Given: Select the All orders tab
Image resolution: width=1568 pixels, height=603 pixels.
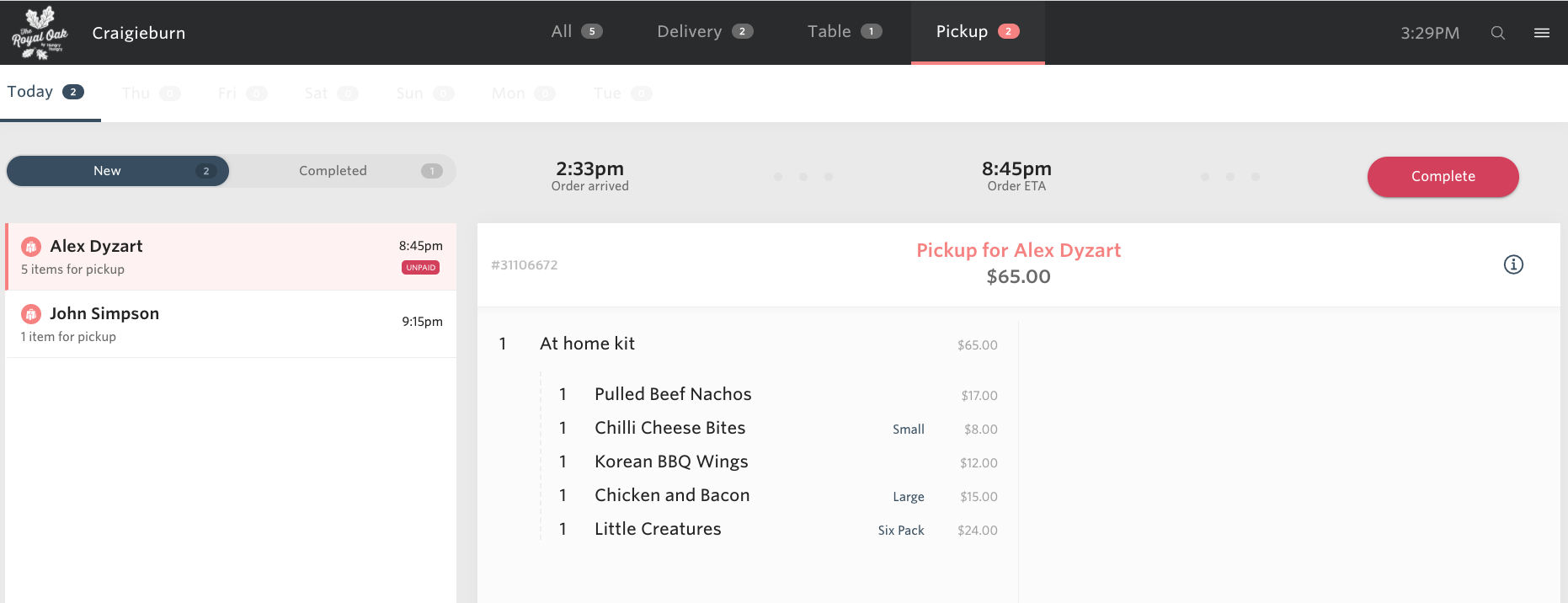Looking at the screenshot, I should pyautogui.click(x=577, y=31).
